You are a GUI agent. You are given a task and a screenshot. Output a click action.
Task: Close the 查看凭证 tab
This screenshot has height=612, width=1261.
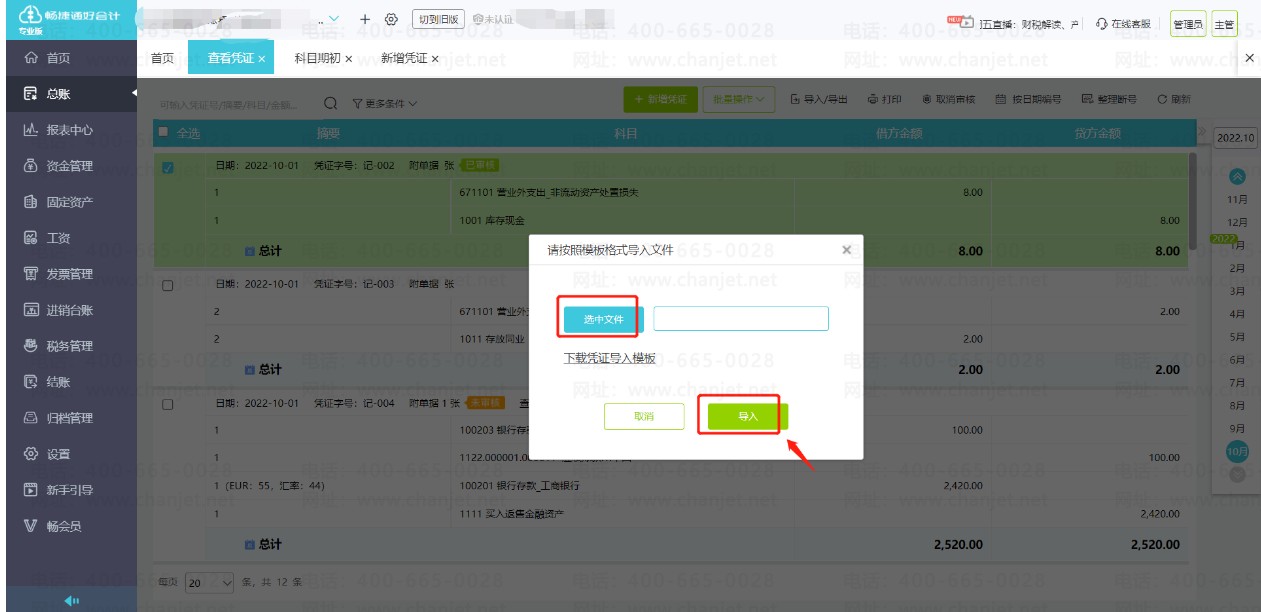pyautogui.click(x=262, y=60)
